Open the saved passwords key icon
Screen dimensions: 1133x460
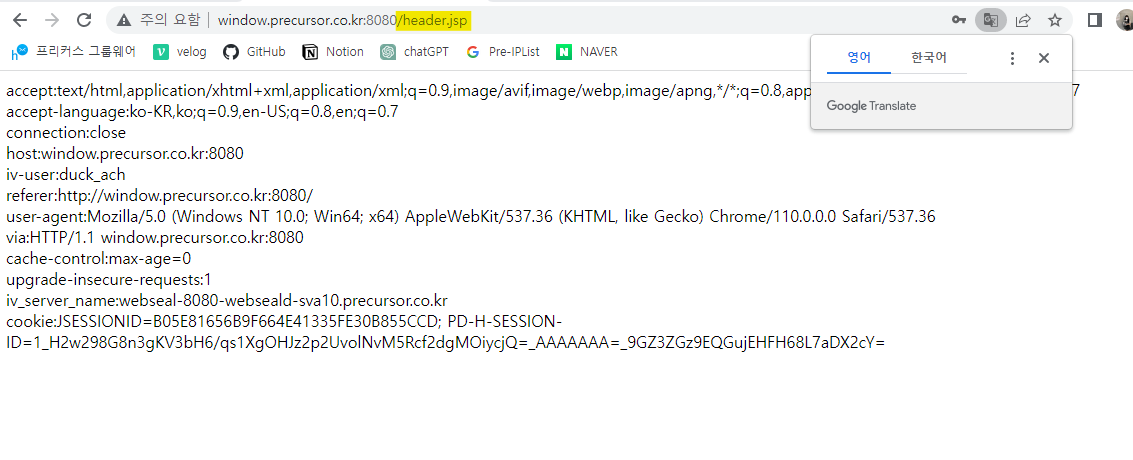pyautogui.click(x=959, y=20)
